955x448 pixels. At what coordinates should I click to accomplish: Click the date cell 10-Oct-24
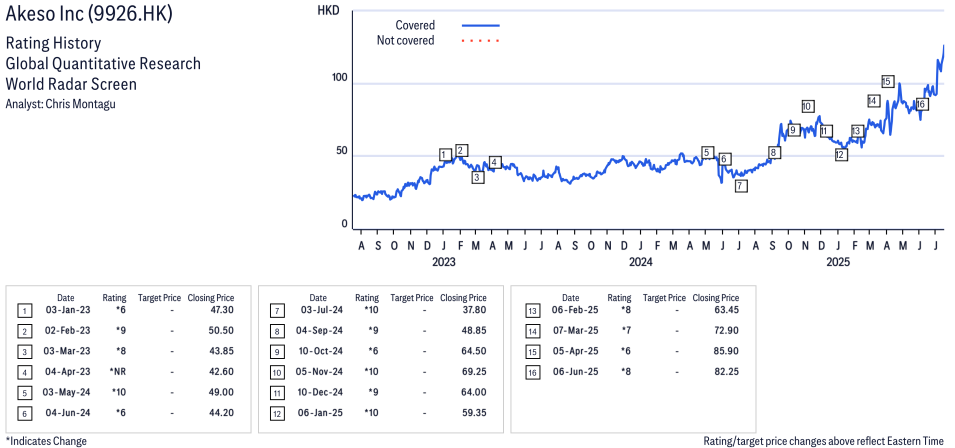(x=320, y=351)
